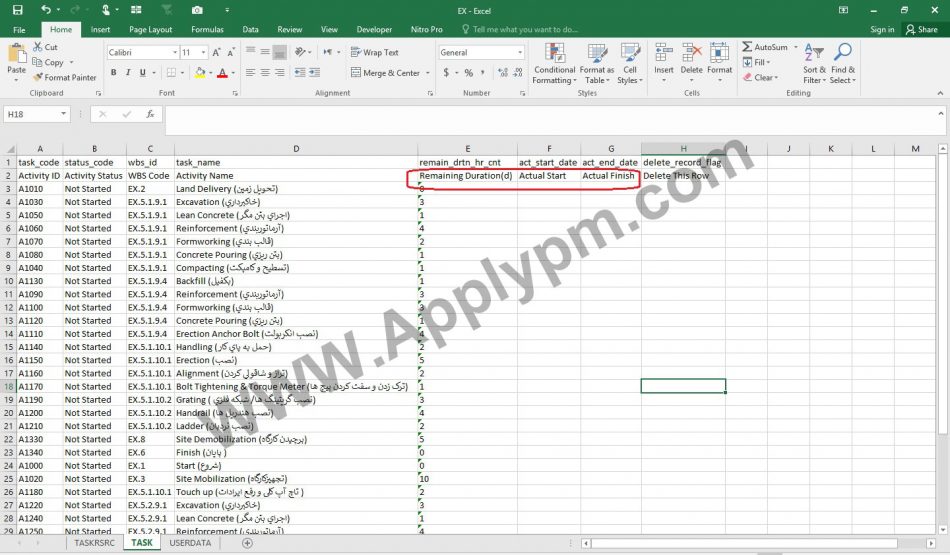The height and width of the screenshot is (555, 950).
Task: Switch to the Formulas tab
Action: (207, 29)
